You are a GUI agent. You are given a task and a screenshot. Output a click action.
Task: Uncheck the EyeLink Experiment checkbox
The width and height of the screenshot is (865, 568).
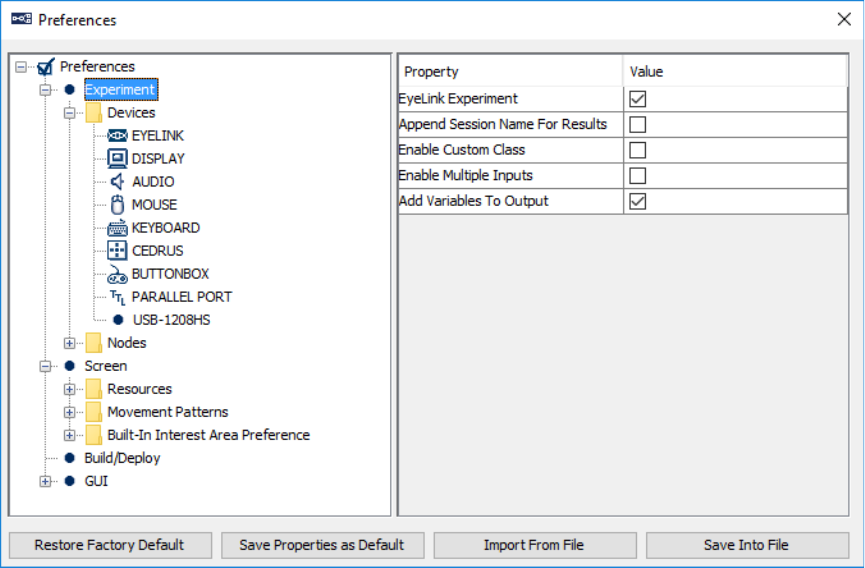tap(637, 99)
